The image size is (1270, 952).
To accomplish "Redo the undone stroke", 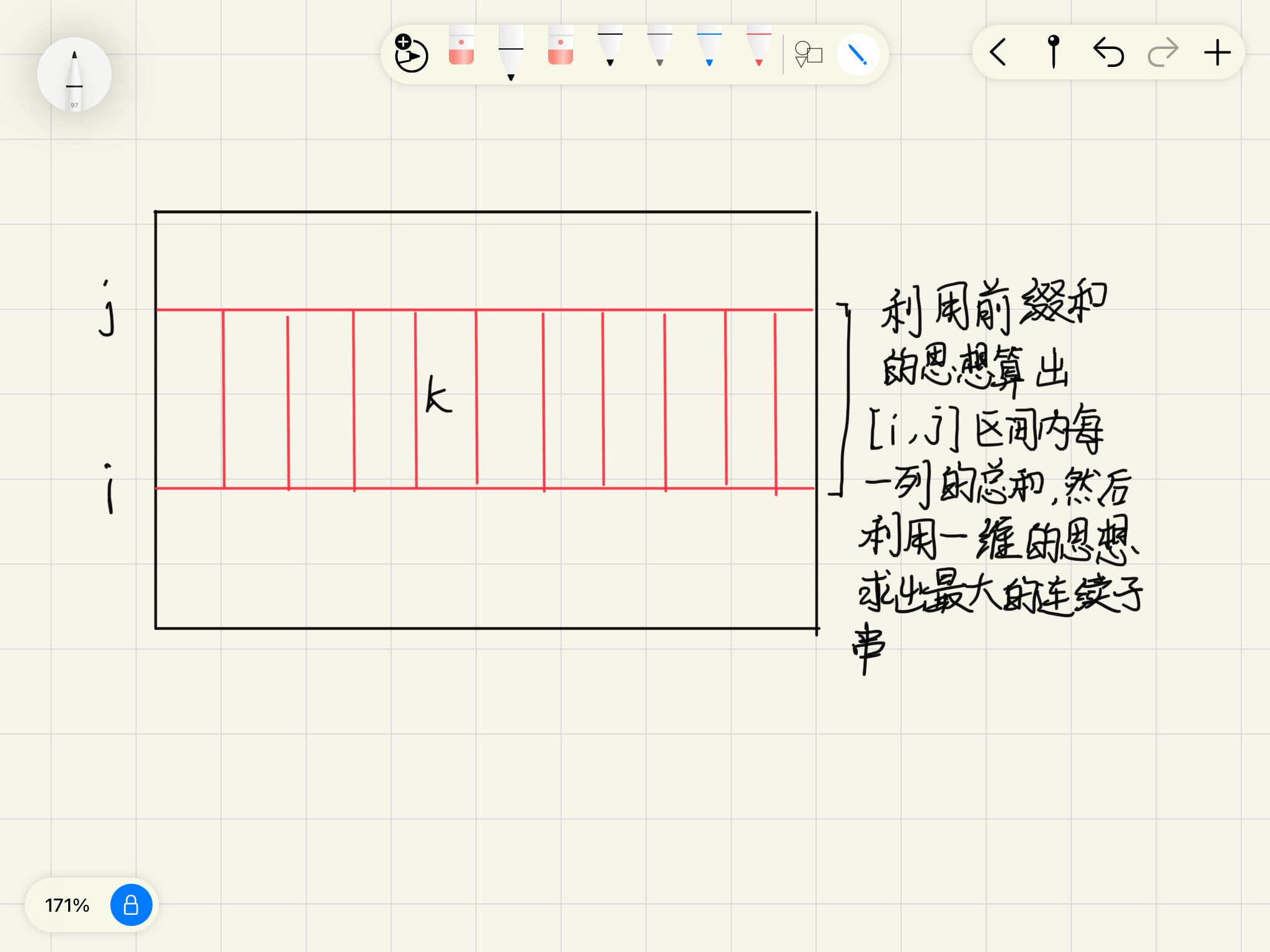I will pos(1163,53).
